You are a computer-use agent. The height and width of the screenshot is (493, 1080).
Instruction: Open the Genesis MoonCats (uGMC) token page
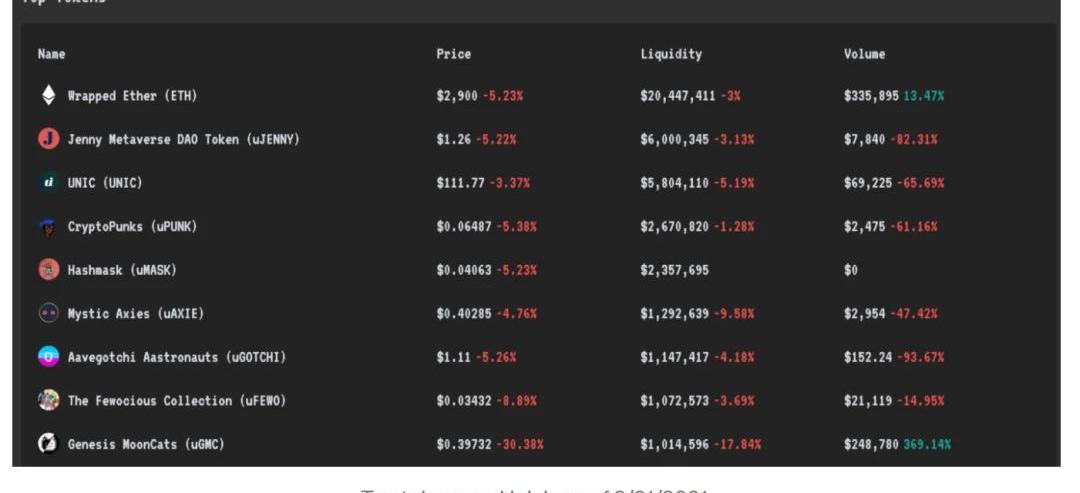pos(146,444)
